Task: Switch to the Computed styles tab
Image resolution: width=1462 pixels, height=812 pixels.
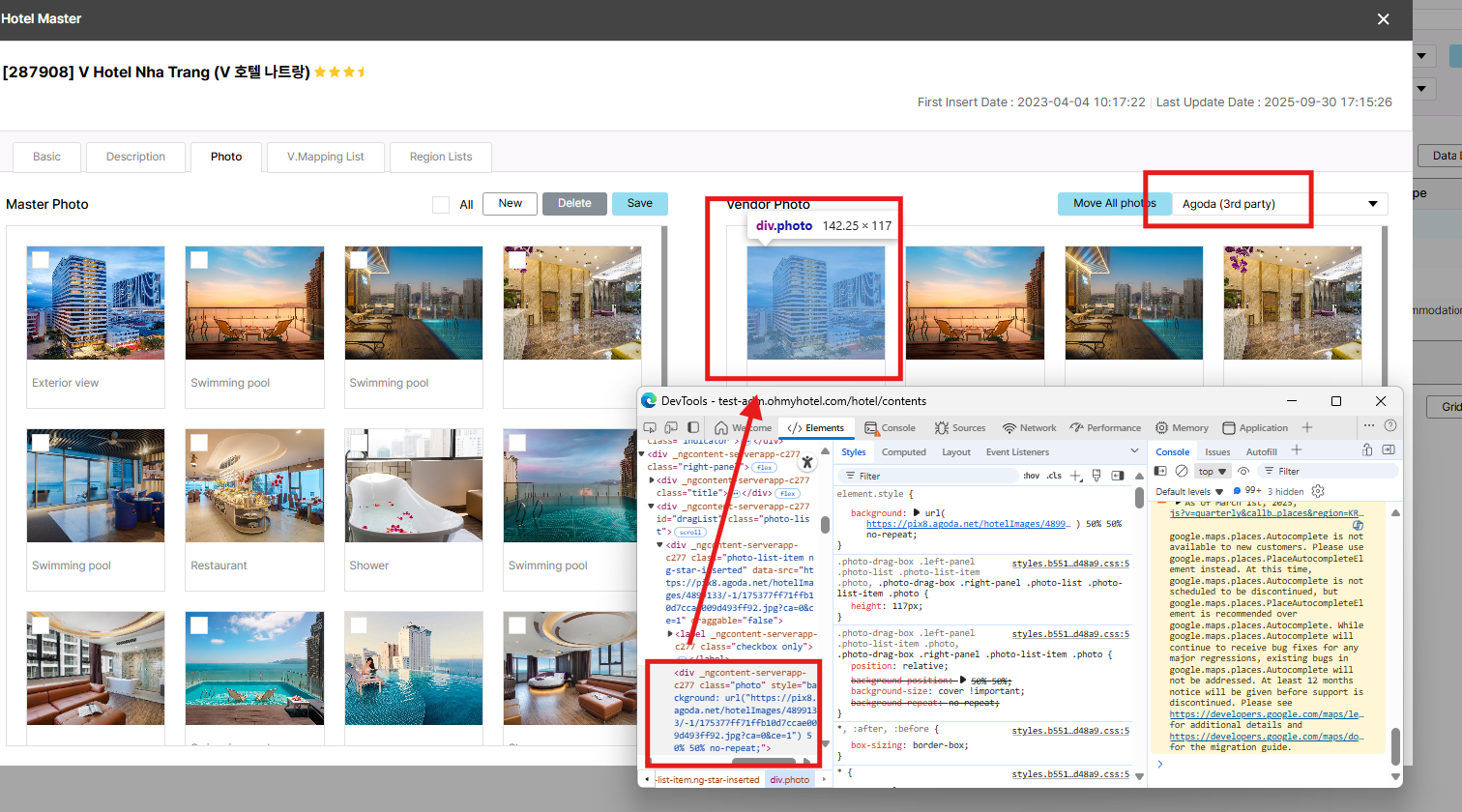Action: [904, 451]
